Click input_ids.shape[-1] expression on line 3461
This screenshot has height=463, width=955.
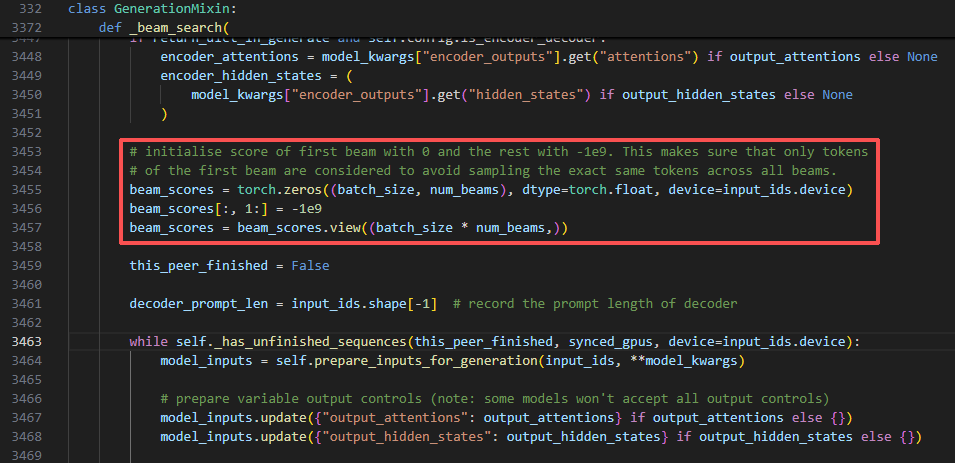point(364,303)
